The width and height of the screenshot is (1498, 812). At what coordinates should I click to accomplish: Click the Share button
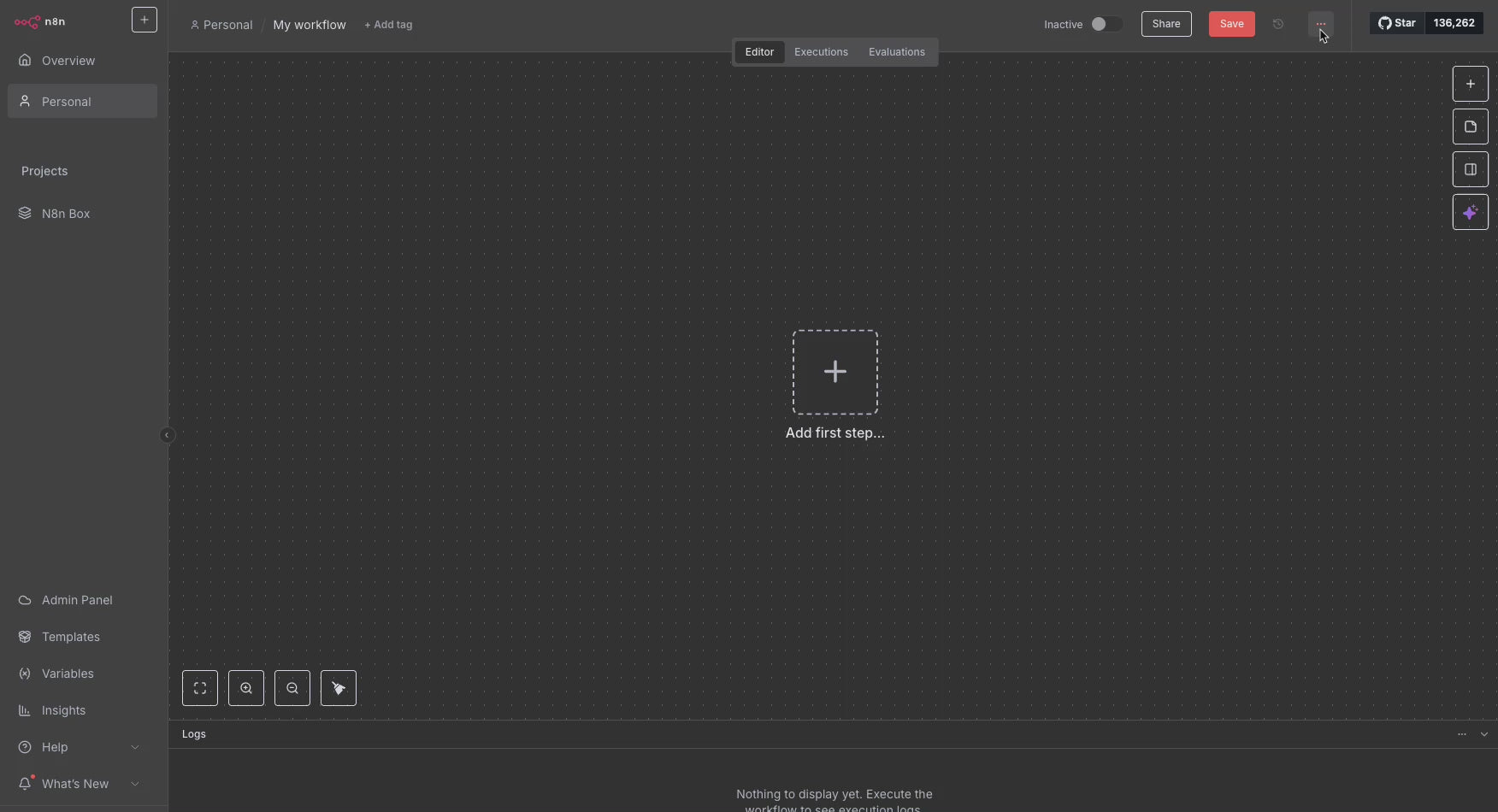point(1165,24)
